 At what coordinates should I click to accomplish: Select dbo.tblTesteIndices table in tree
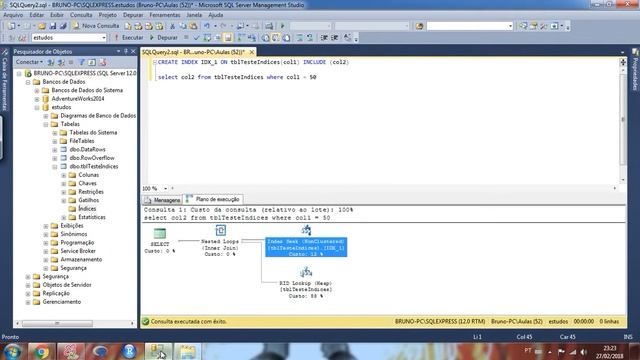(93, 167)
